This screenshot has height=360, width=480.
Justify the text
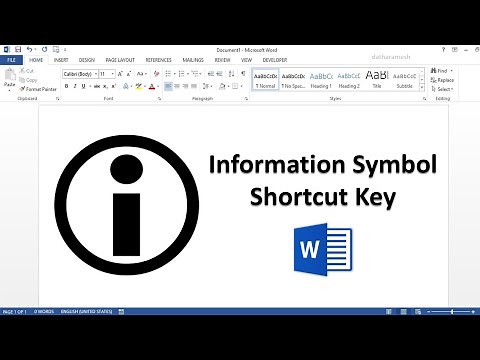194,86
